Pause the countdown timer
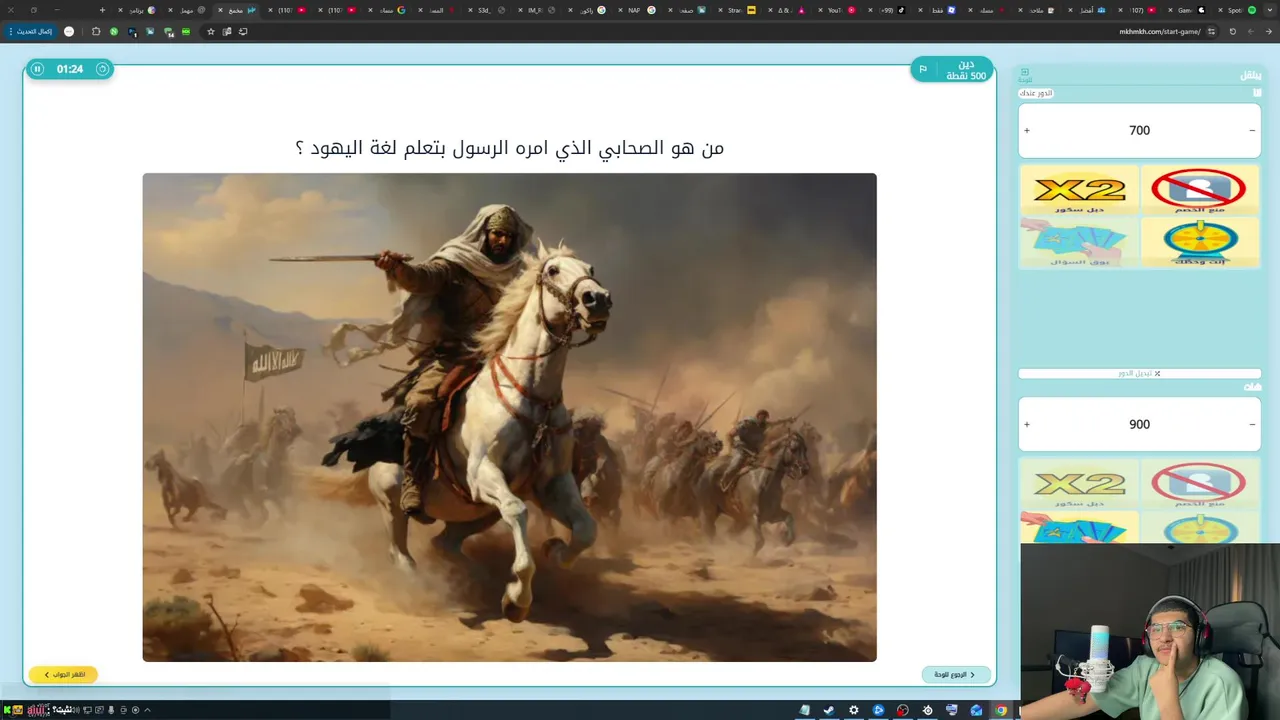1280x720 pixels. coord(37,69)
